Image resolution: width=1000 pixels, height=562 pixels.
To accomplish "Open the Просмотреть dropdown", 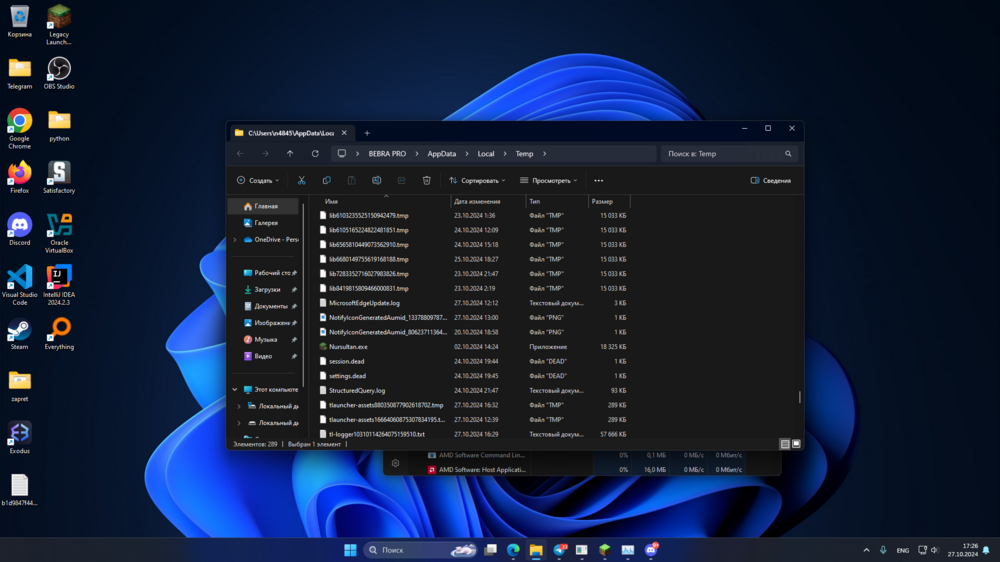I will point(548,181).
